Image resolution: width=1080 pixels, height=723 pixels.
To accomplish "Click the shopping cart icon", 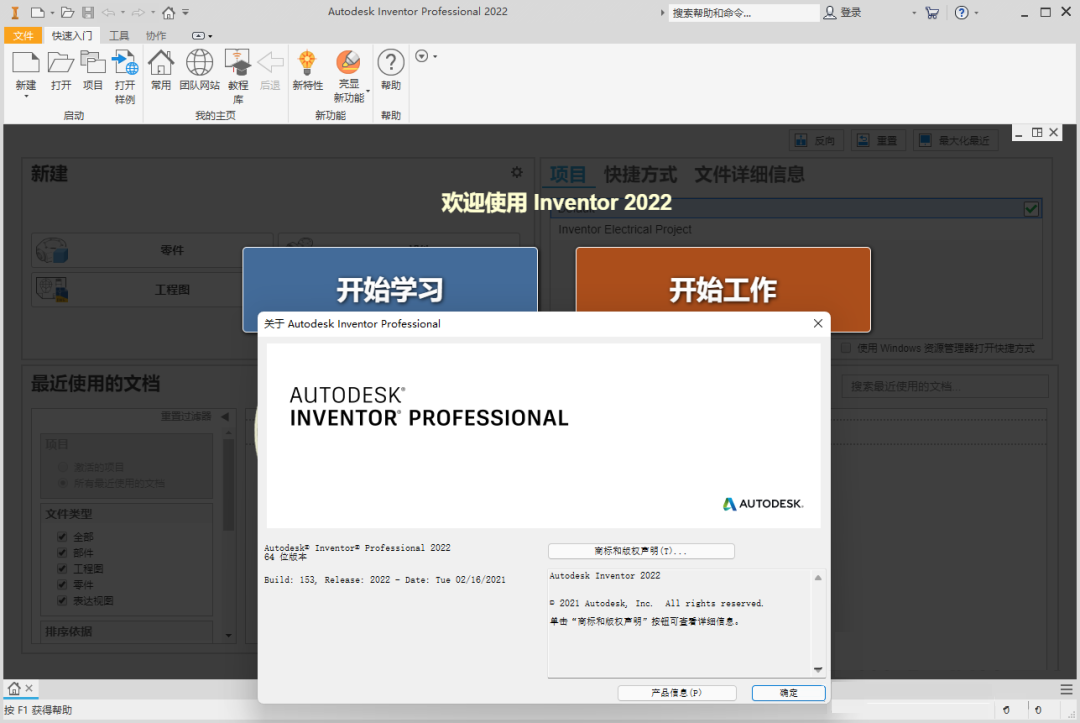I will 932,12.
